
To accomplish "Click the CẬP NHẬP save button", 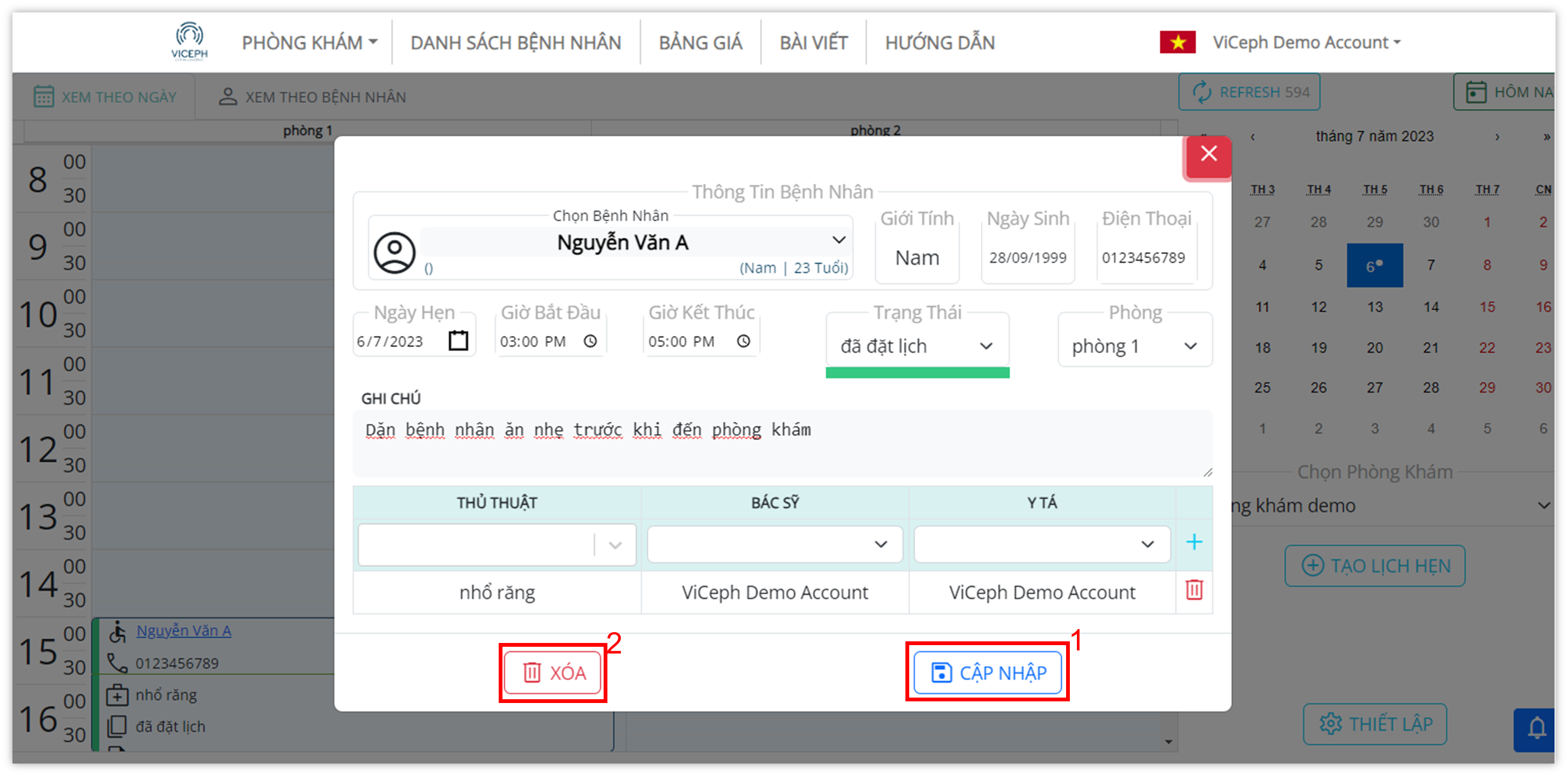I will pos(987,673).
